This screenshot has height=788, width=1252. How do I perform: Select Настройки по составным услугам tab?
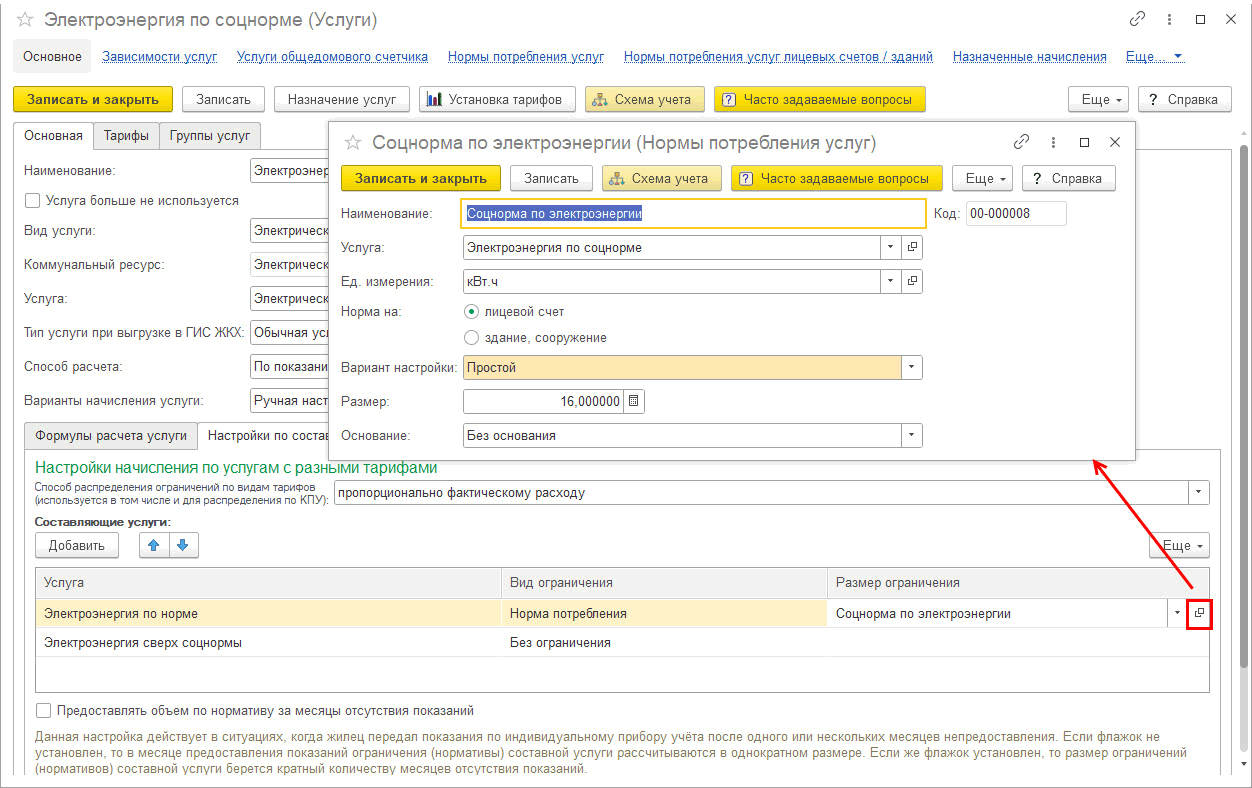[x=264, y=436]
